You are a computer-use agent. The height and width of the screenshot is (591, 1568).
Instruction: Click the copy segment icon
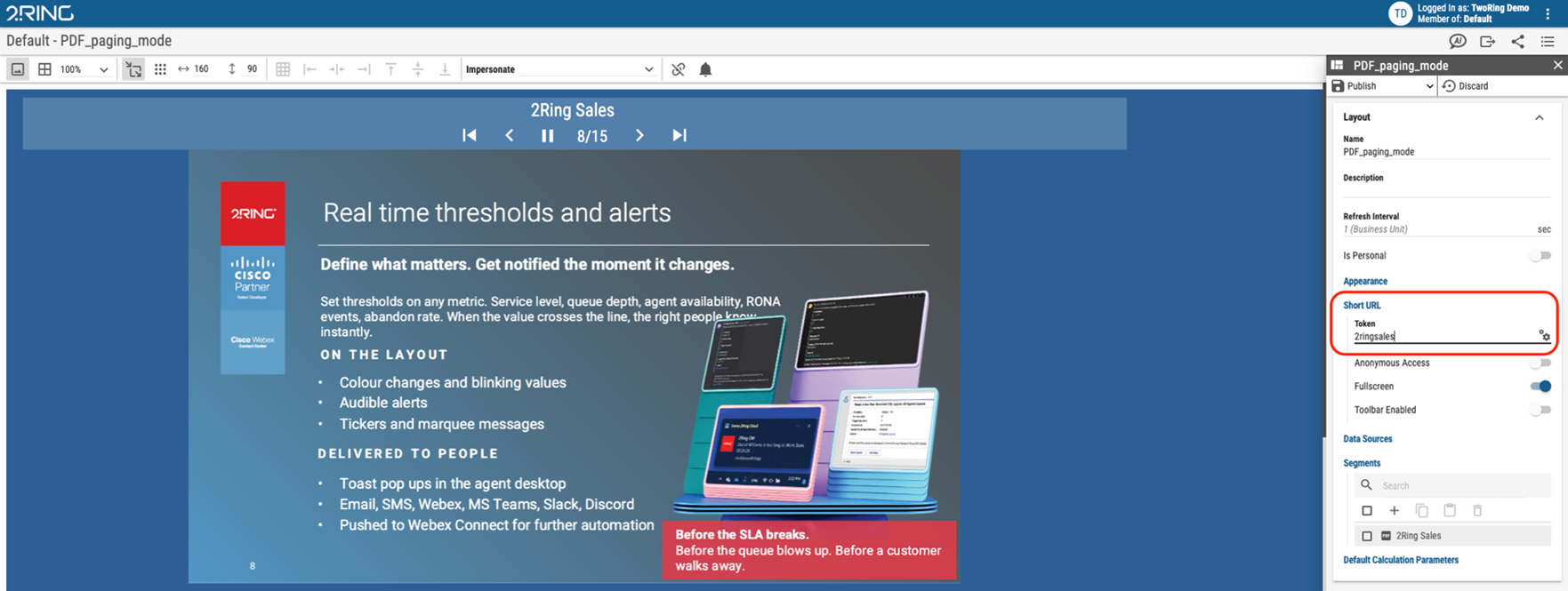tap(1422, 511)
